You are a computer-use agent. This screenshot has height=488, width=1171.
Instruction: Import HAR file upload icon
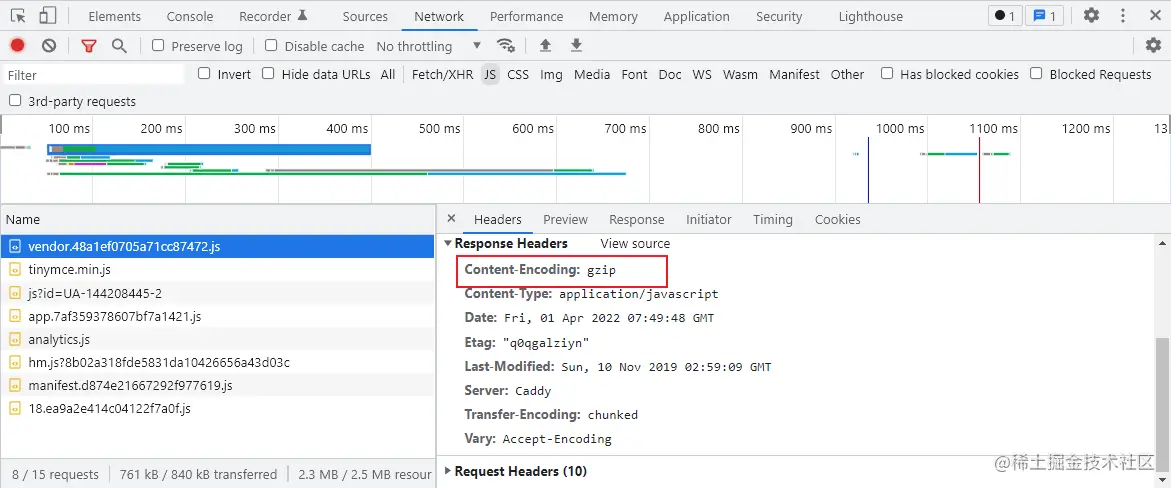[x=545, y=46]
